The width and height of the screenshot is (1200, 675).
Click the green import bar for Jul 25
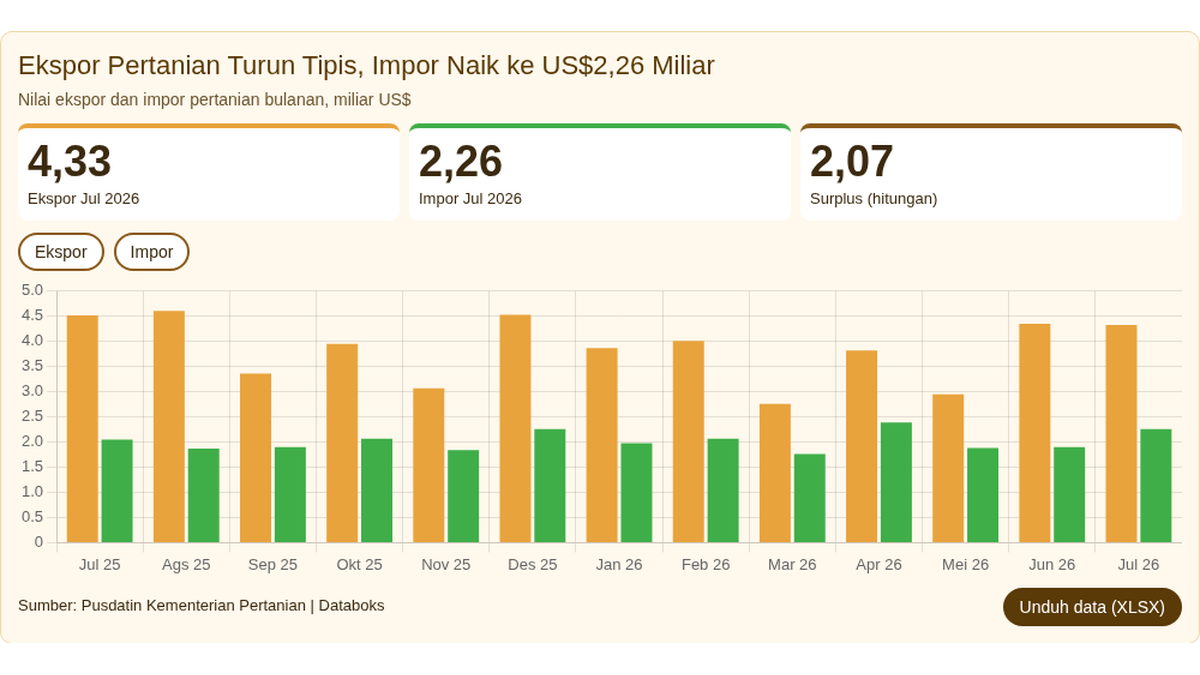117,491
